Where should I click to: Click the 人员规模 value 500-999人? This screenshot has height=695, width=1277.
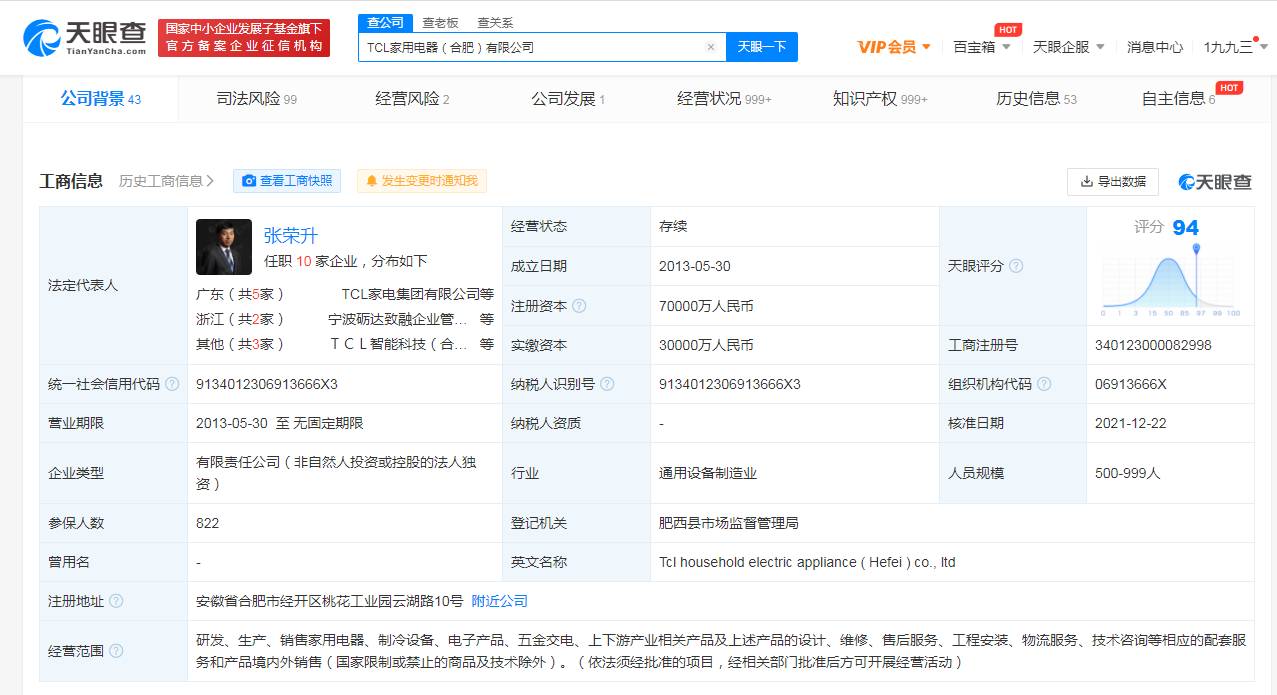[1128, 473]
